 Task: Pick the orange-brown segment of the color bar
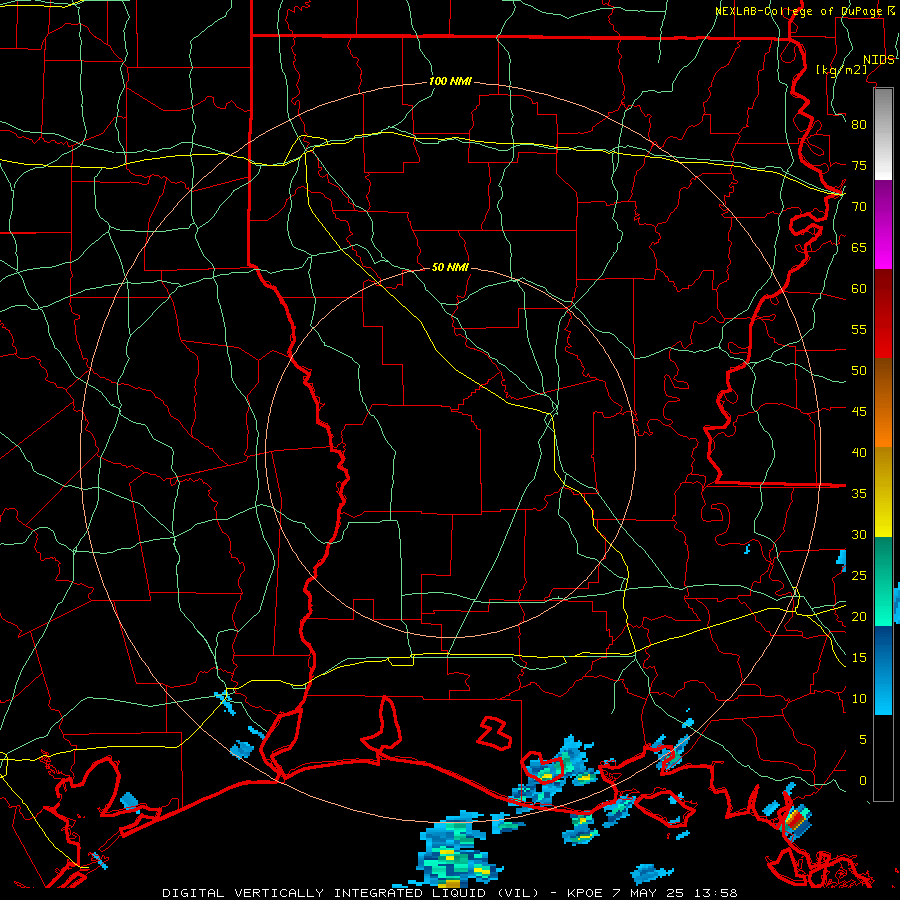(883, 403)
